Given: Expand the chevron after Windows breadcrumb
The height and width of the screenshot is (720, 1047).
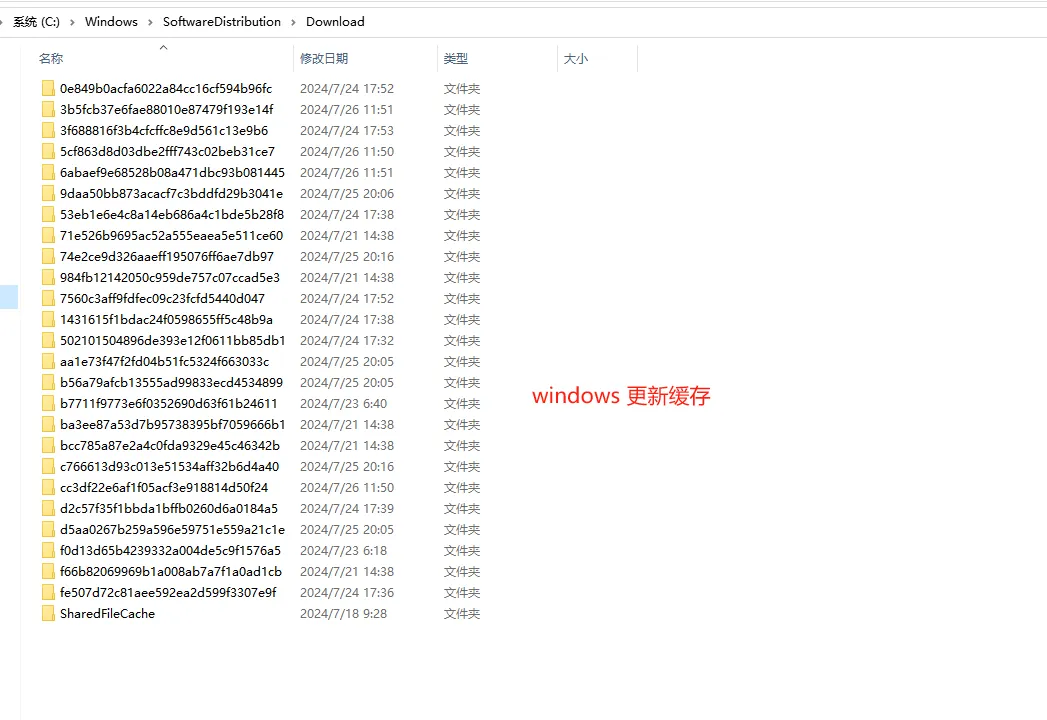Looking at the screenshot, I should [x=149, y=21].
